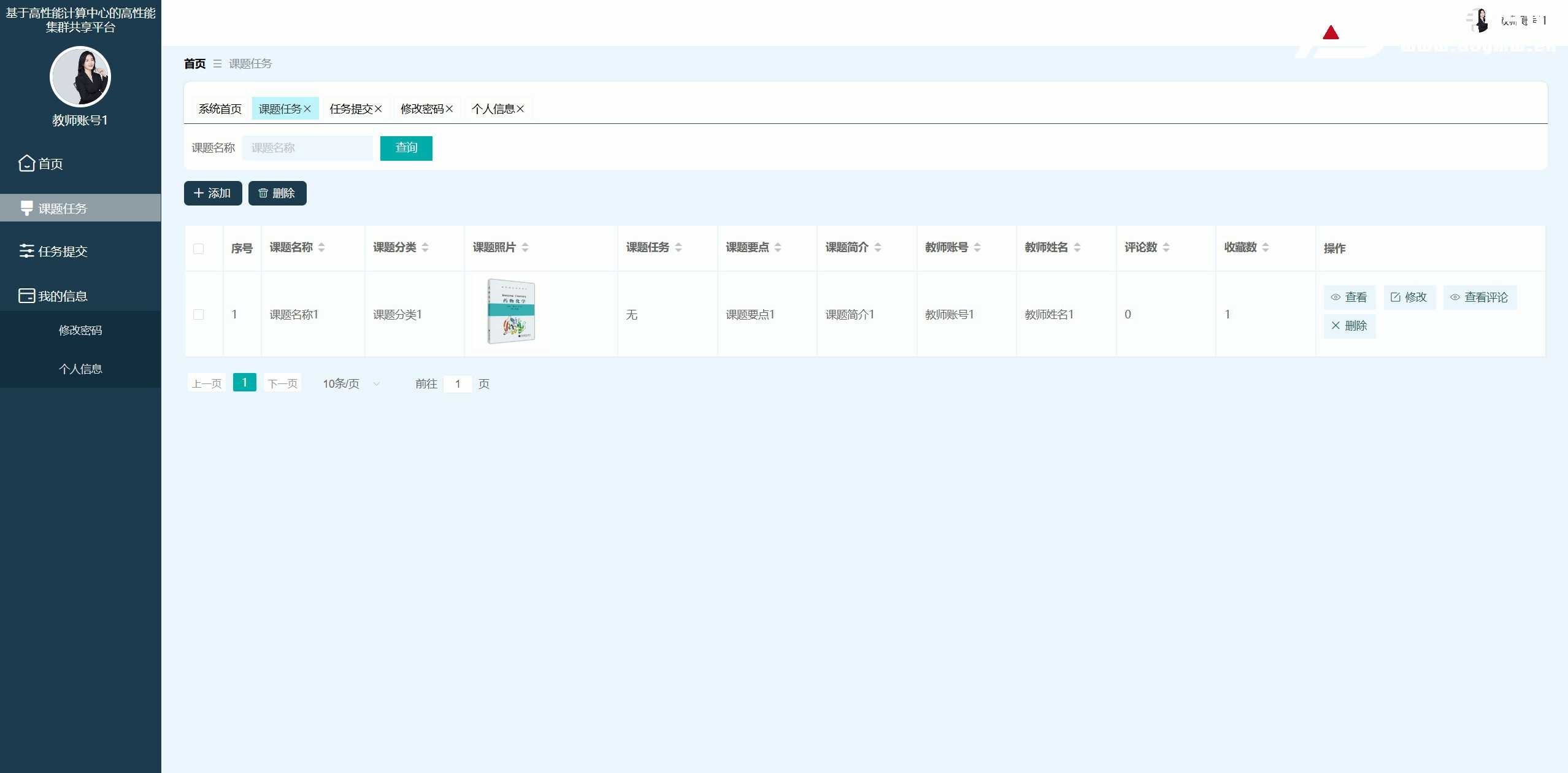Screen dimensions: 1568x773
Task: Switch to 系统首页 tab
Action: 220,109
